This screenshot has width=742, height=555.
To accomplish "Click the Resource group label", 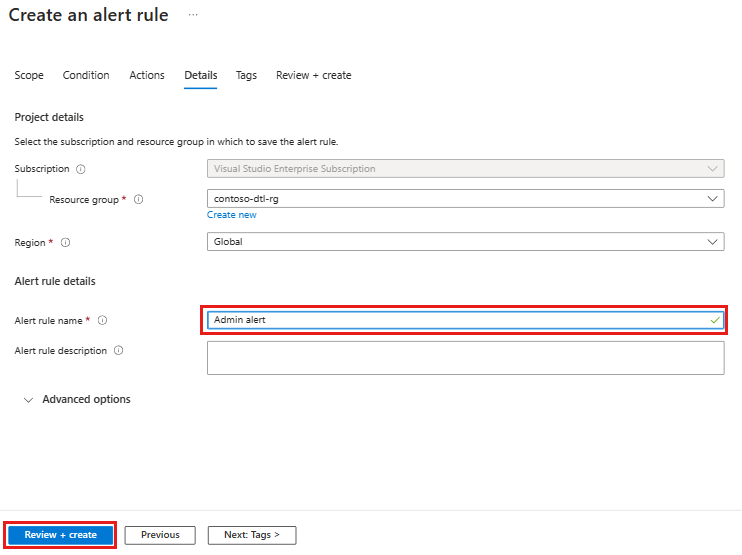I will click(x=84, y=200).
